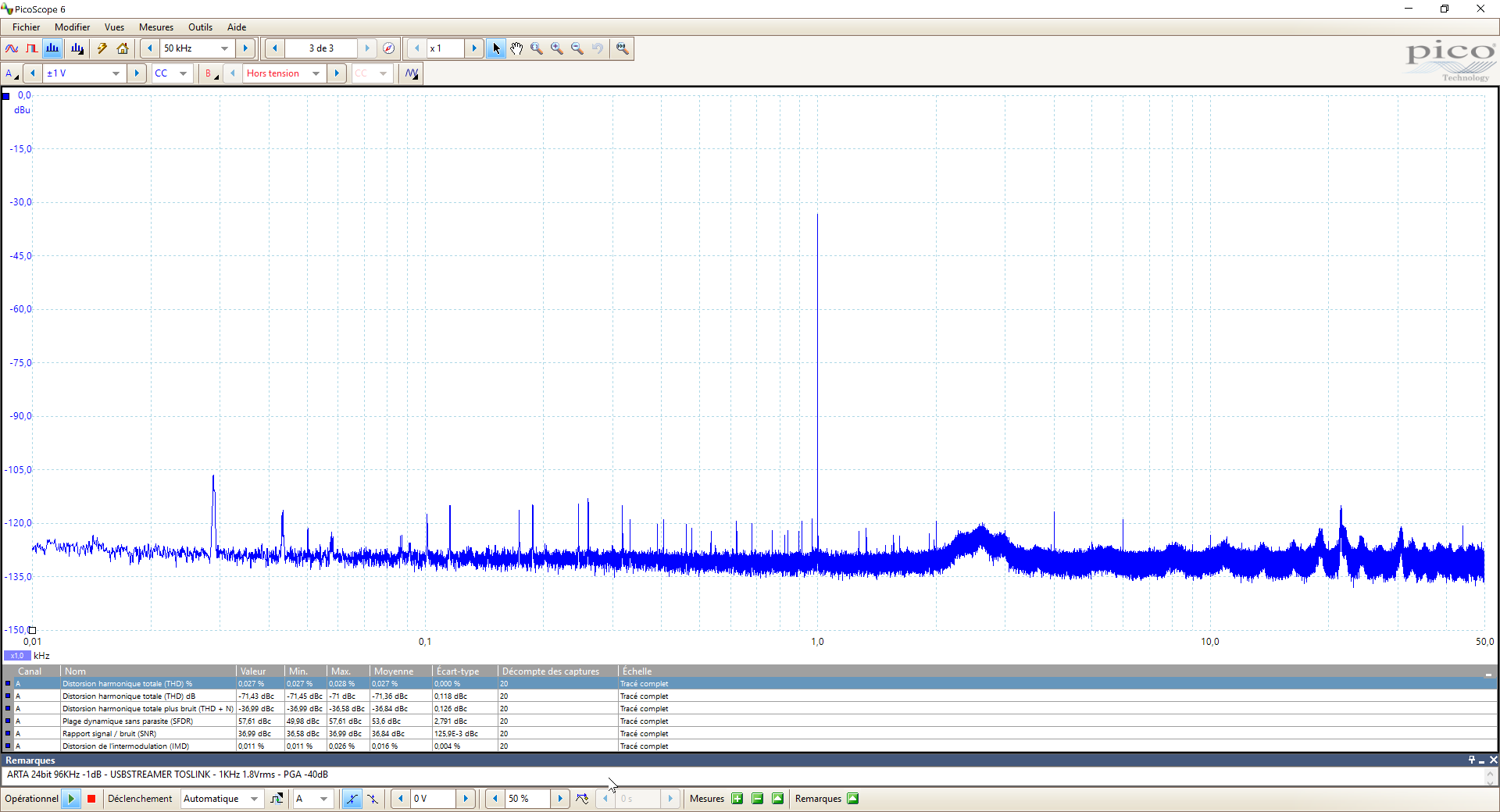Increase Channel A ±1 V range
The height and width of the screenshot is (812, 1500).
click(137, 73)
